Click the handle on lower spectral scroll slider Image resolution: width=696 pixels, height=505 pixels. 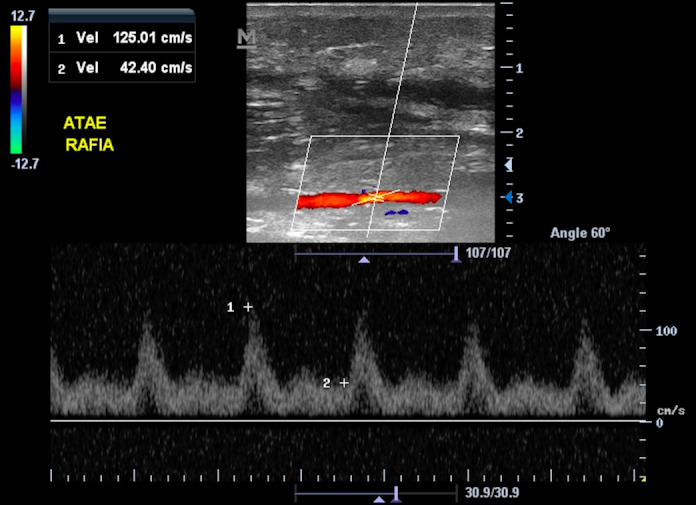pos(395,494)
